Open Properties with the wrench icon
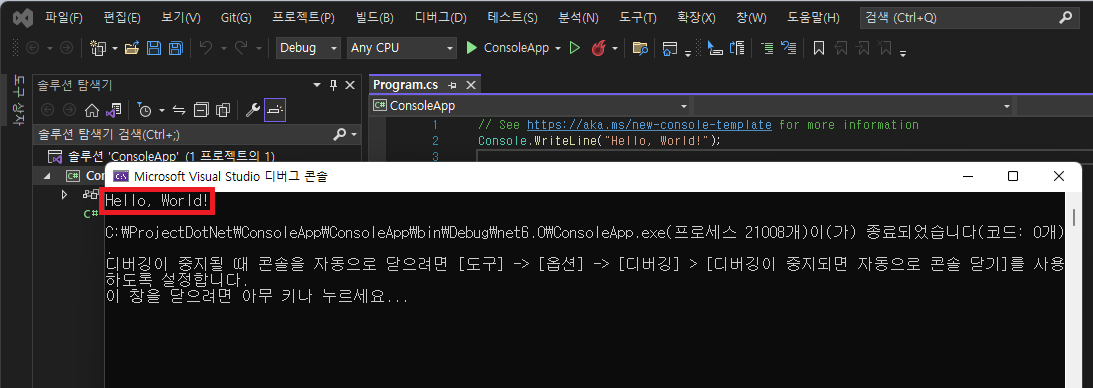The height and width of the screenshot is (388, 1093). [253, 110]
